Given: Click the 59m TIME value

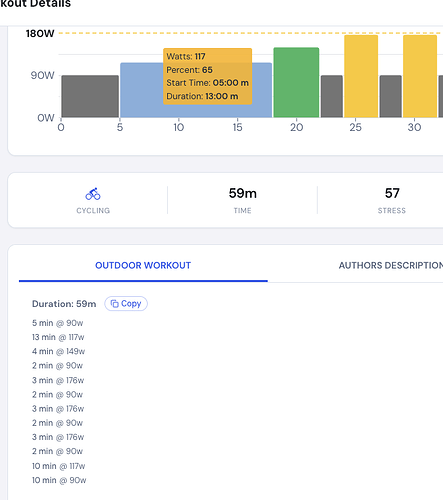Looking at the screenshot, I should [243, 193].
